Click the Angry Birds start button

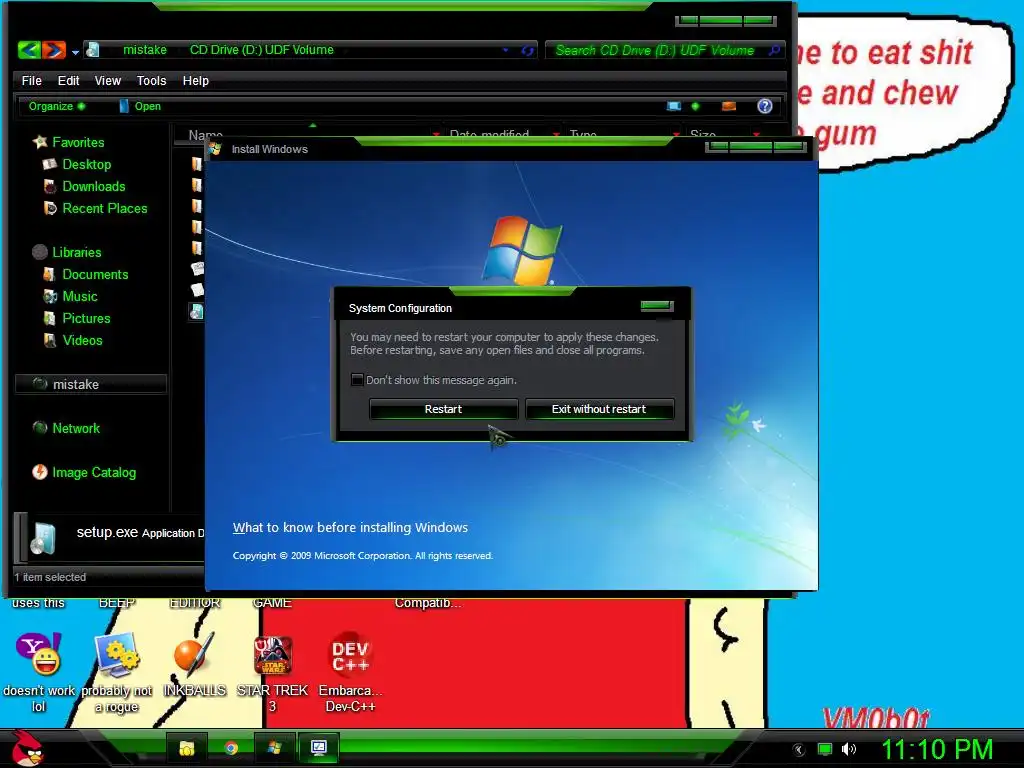coord(26,748)
